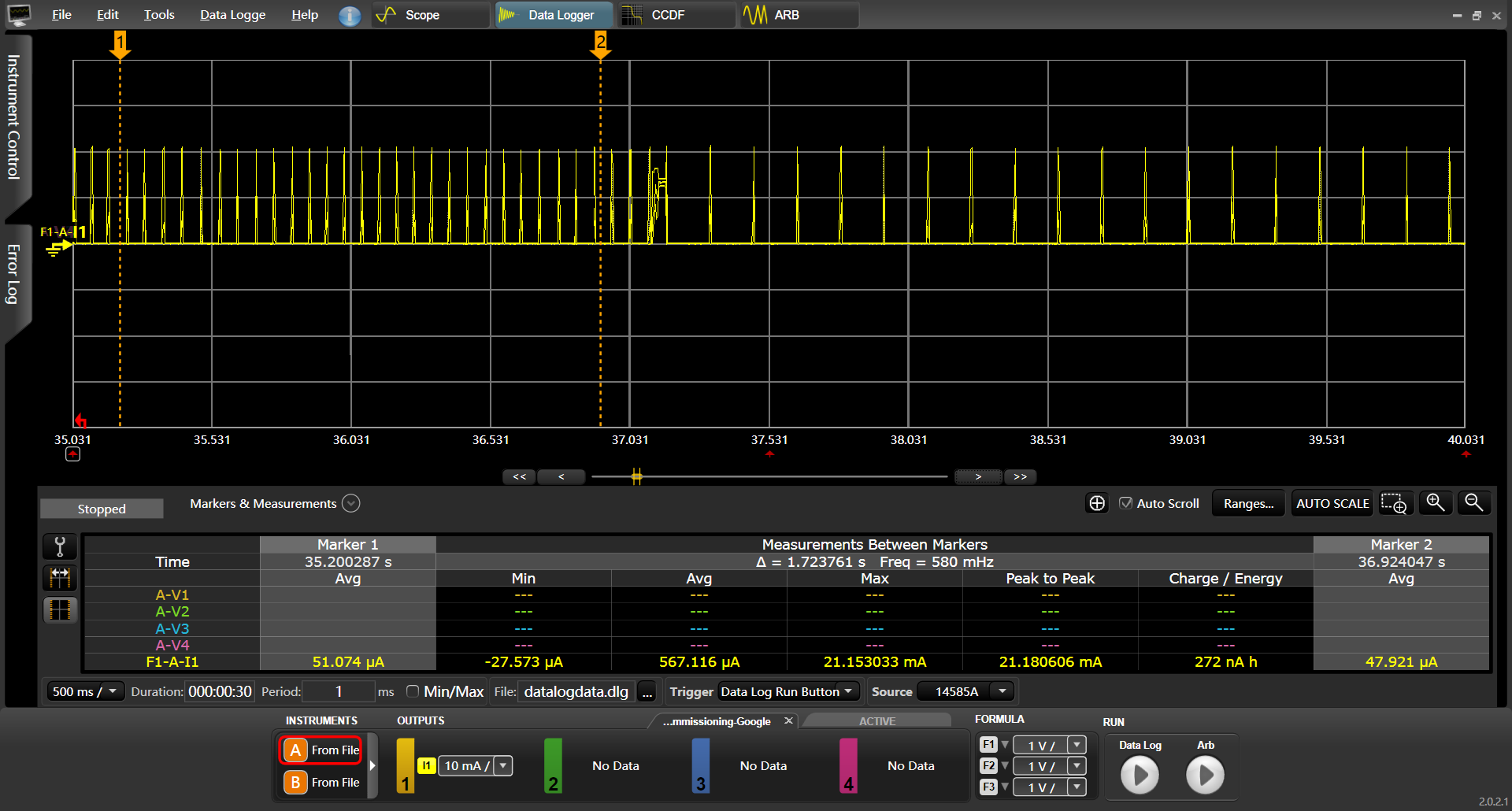The height and width of the screenshot is (811, 1512).
Task: Jump back fast with the << button
Action: 520,476
